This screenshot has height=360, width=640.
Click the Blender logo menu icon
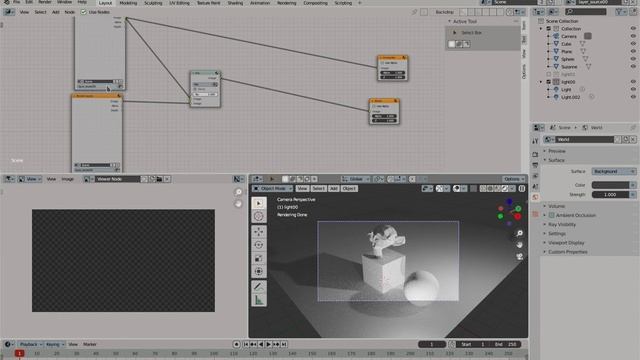point(6,2)
